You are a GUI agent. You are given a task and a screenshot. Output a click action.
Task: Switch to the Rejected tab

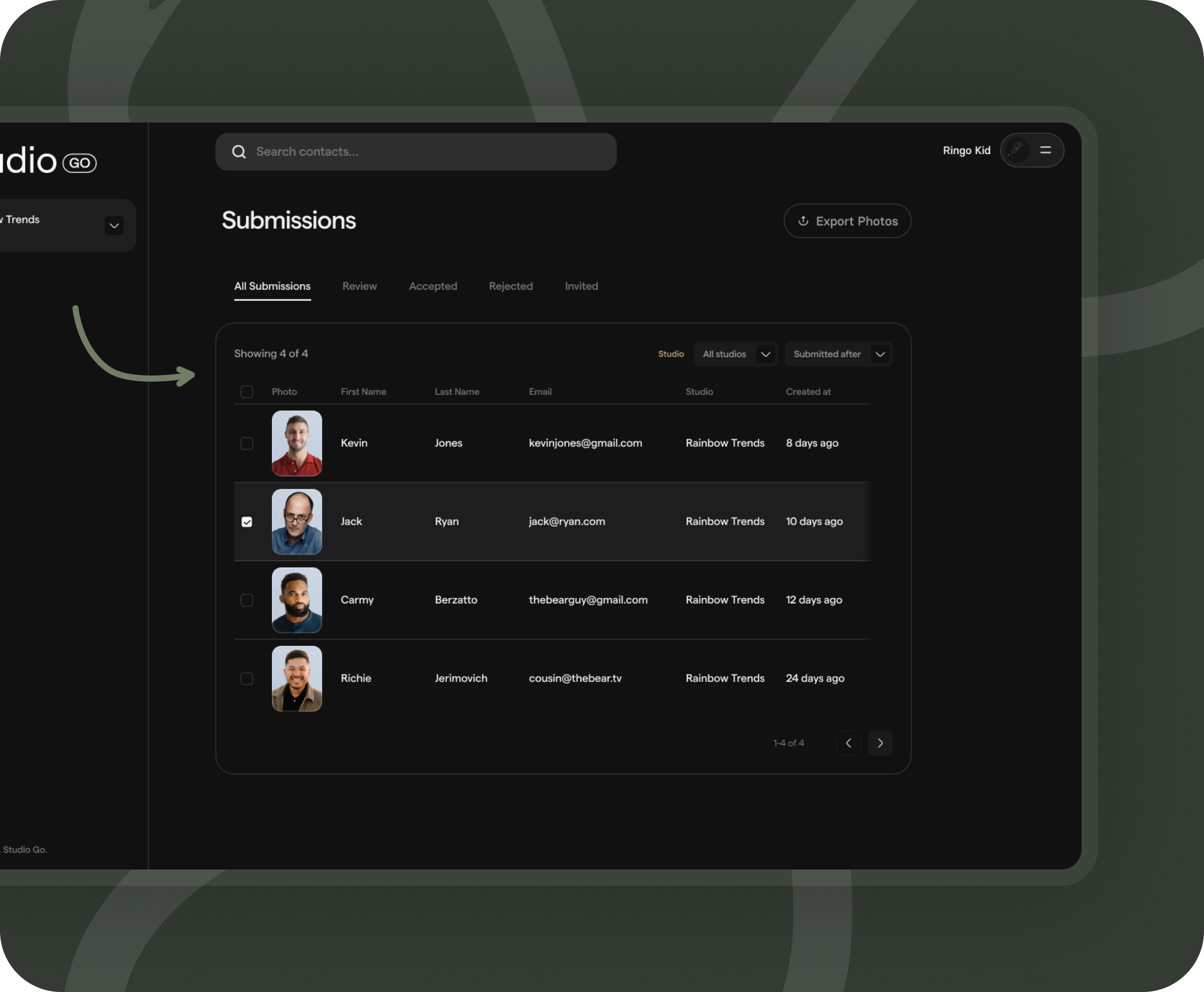click(511, 286)
